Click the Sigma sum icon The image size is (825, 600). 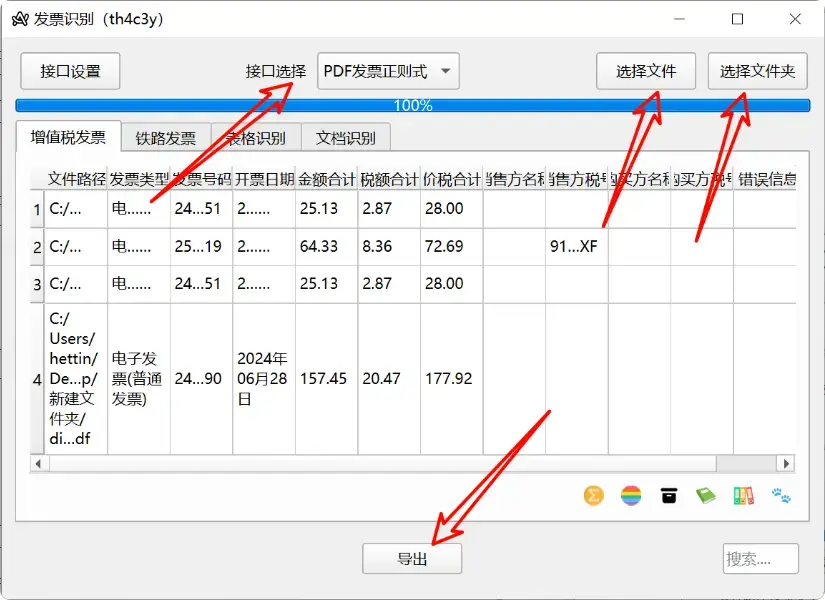pos(593,495)
